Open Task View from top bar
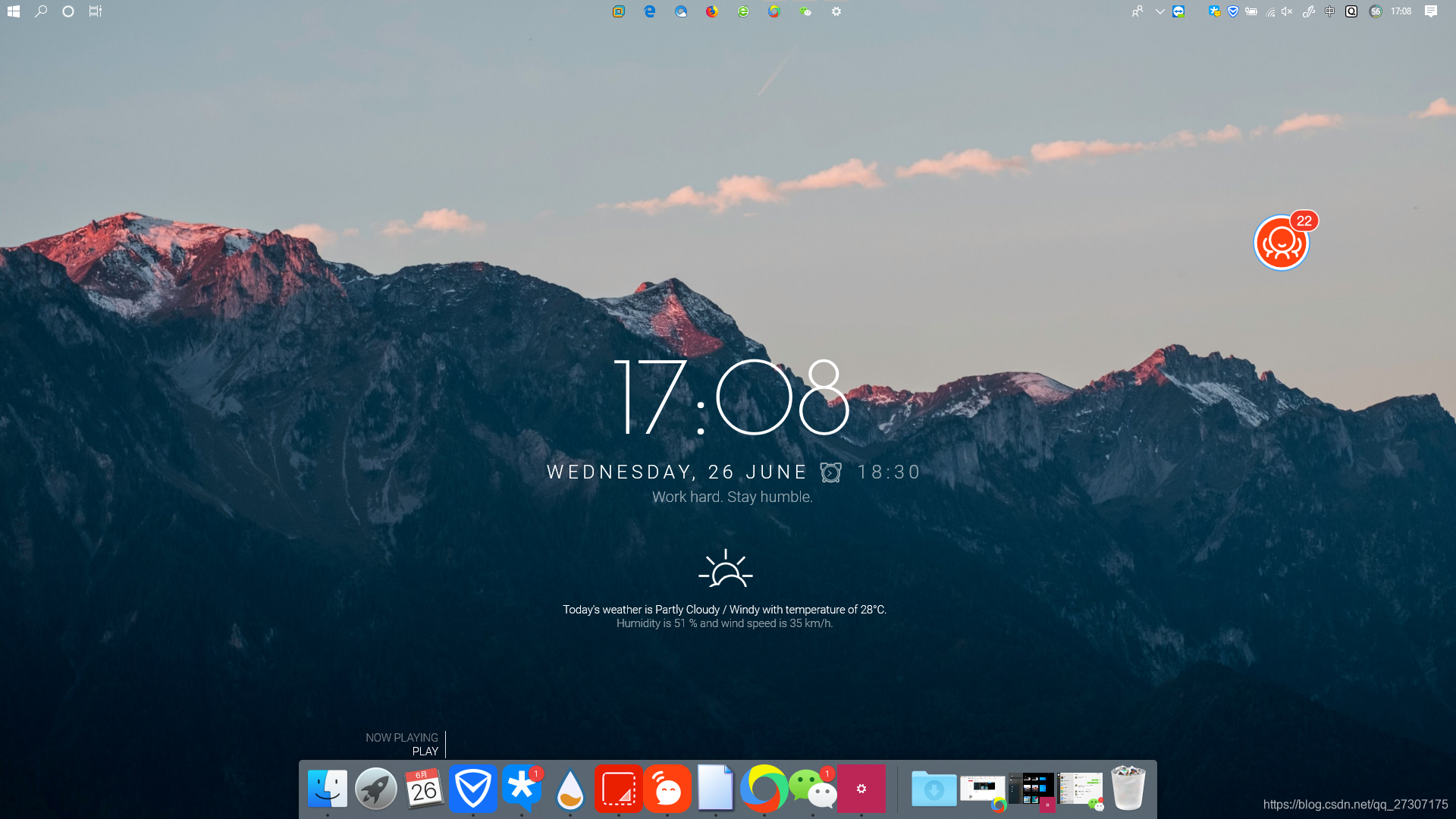Viewport: 1456px width, 819px height. tap(95, 11)
